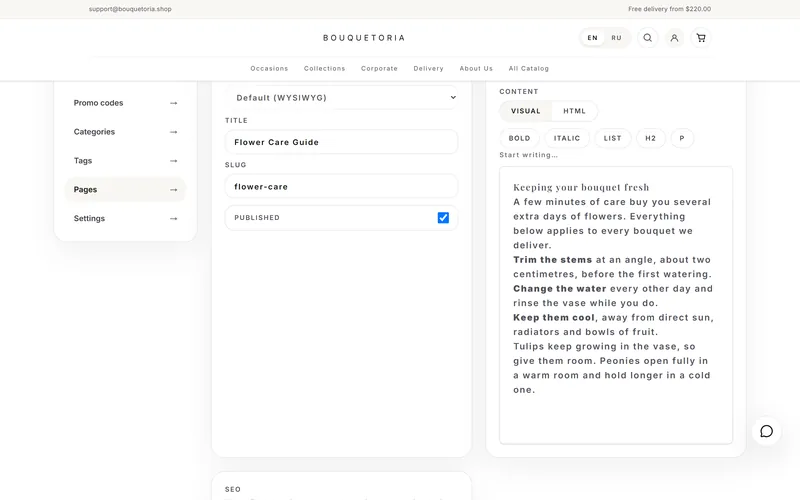Viewport: 800px width, 500px height.
Task: Switch language to RU
Action: coord(616,38)
